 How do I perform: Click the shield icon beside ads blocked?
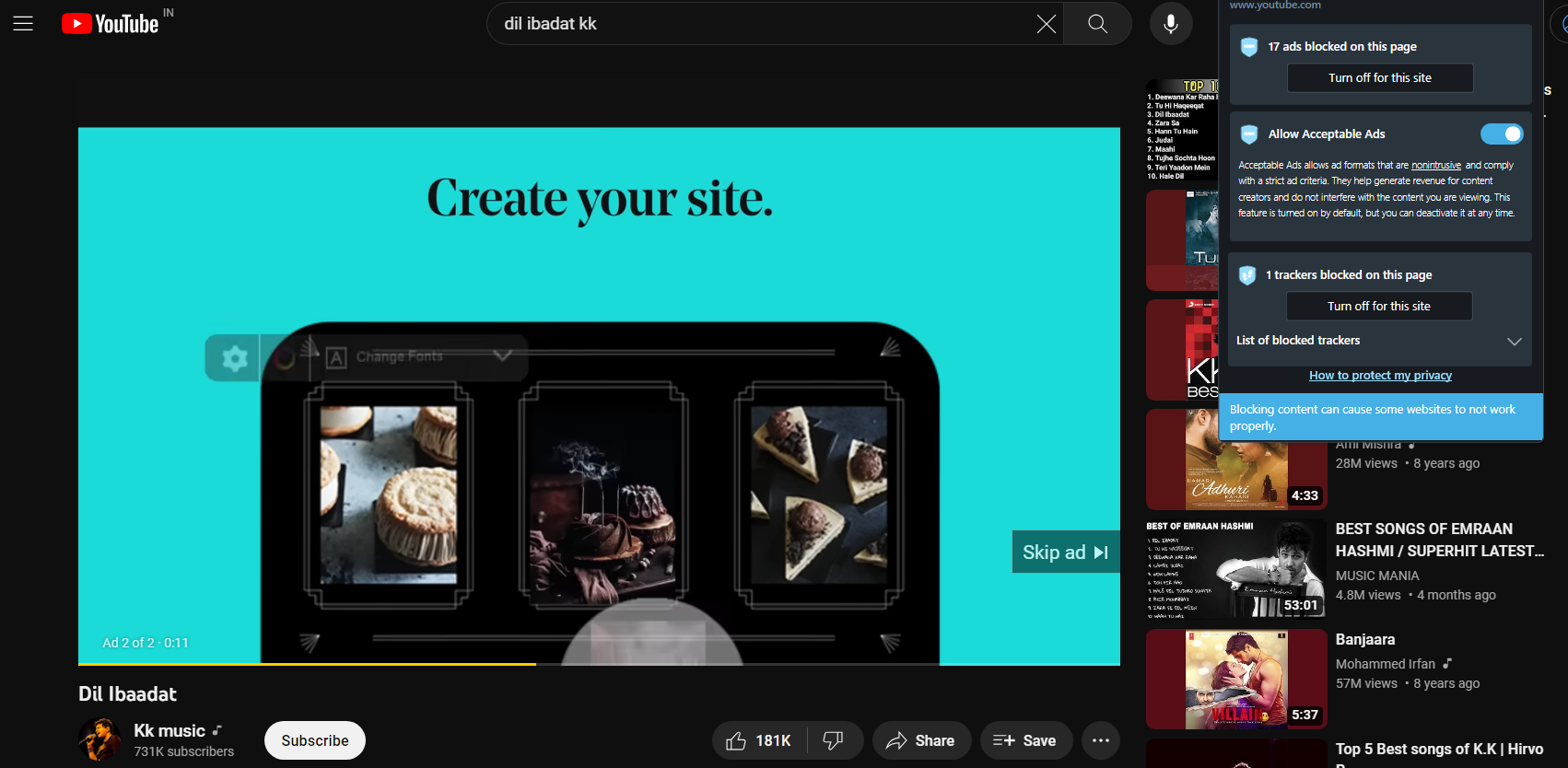[x=1249, y=47]
